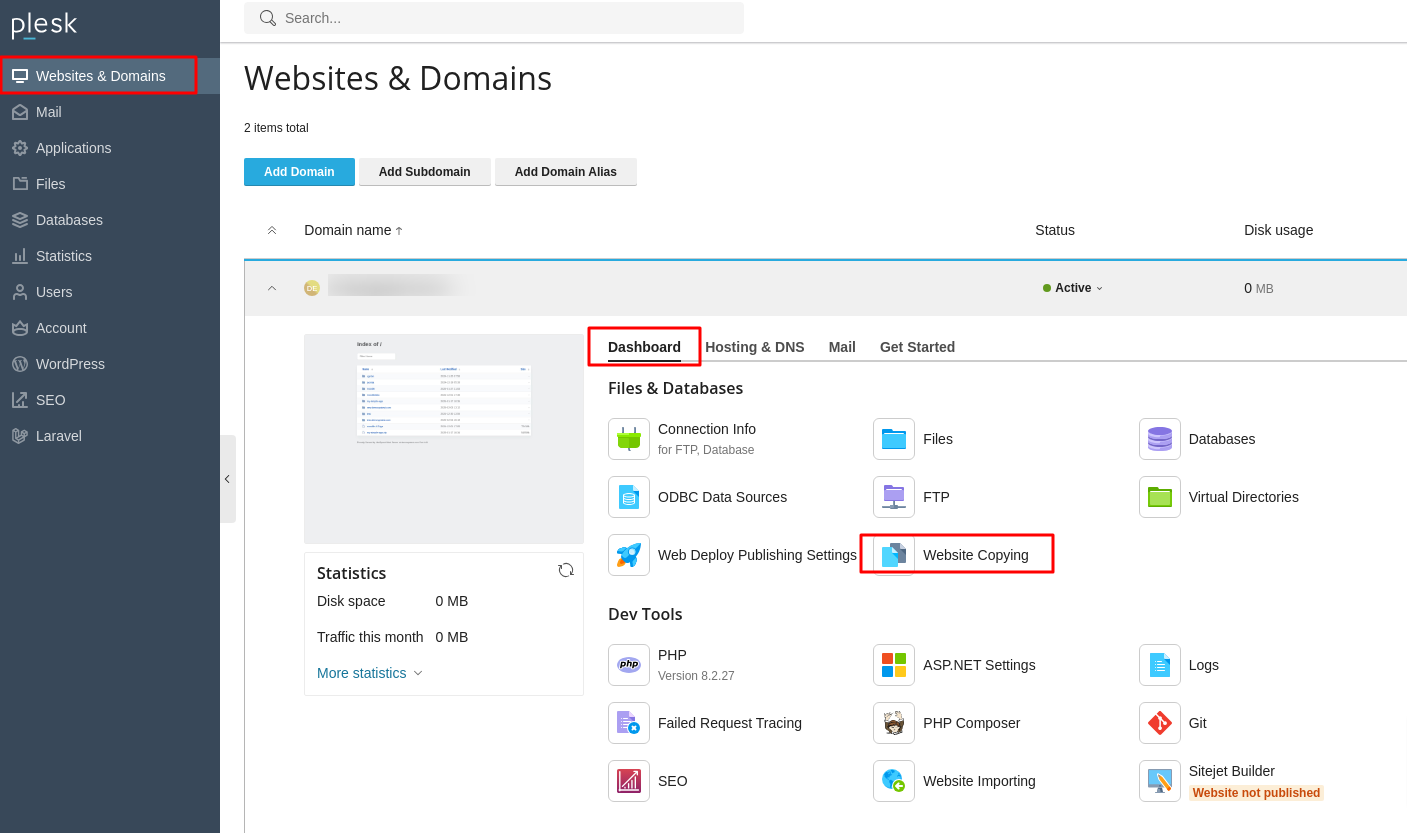Click the domain favicon icon
The height and width of the screenshot is (833, 1407).
(312, 288)
